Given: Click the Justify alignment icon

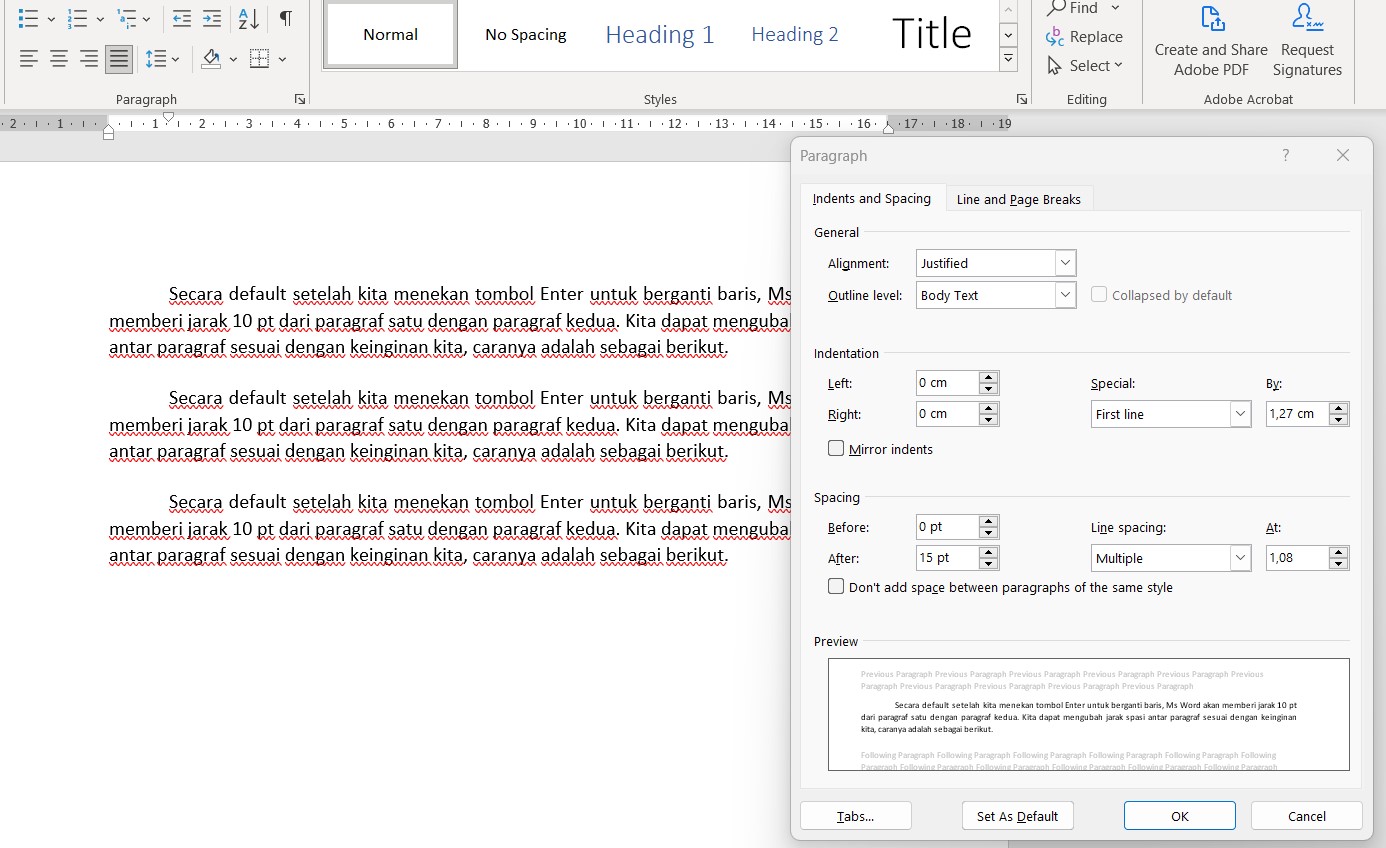Looking at the screenshot, I should tap(118, 58).
